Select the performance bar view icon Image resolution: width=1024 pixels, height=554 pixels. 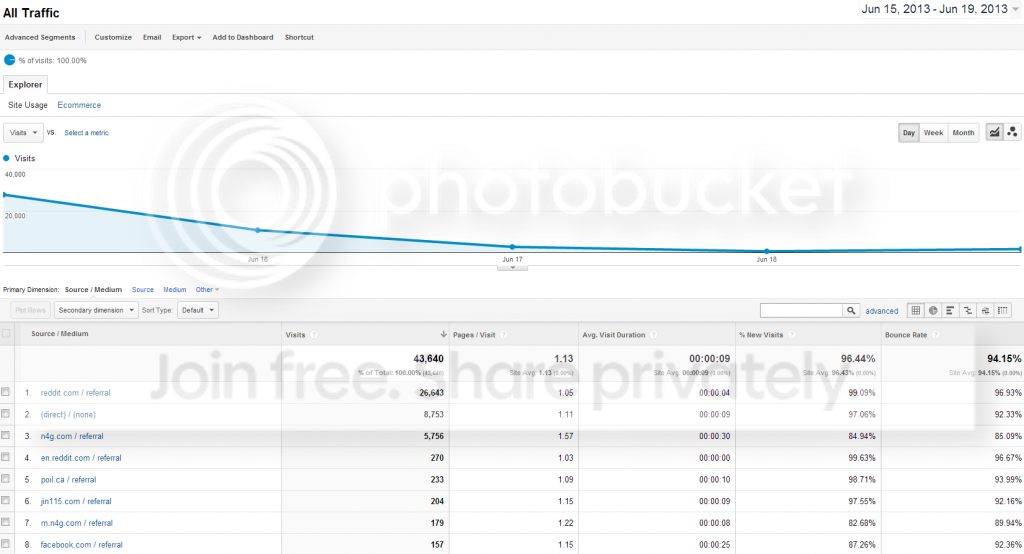coord(950,311)
